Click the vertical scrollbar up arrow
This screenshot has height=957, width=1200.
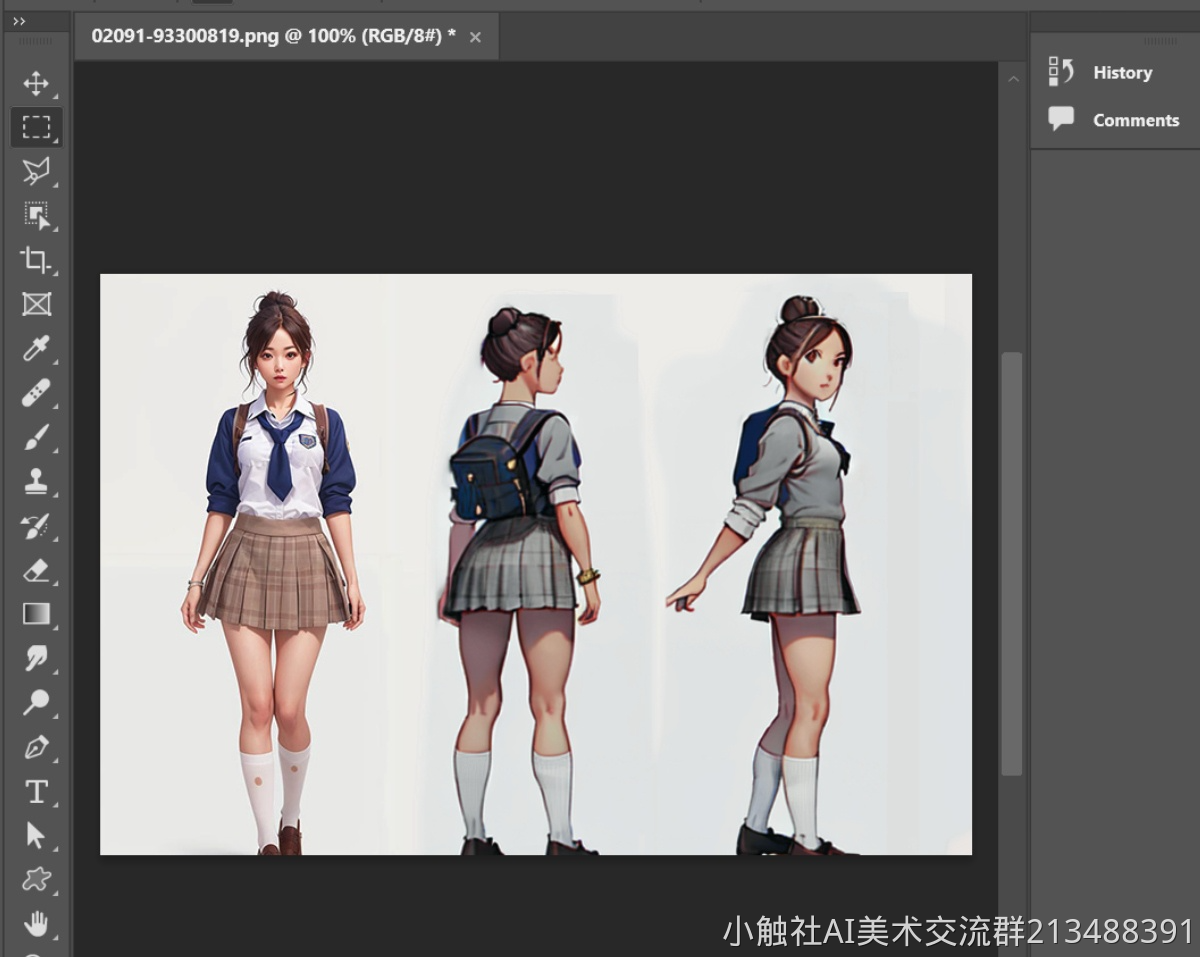pyautogui.click(x=1013, y=78)
